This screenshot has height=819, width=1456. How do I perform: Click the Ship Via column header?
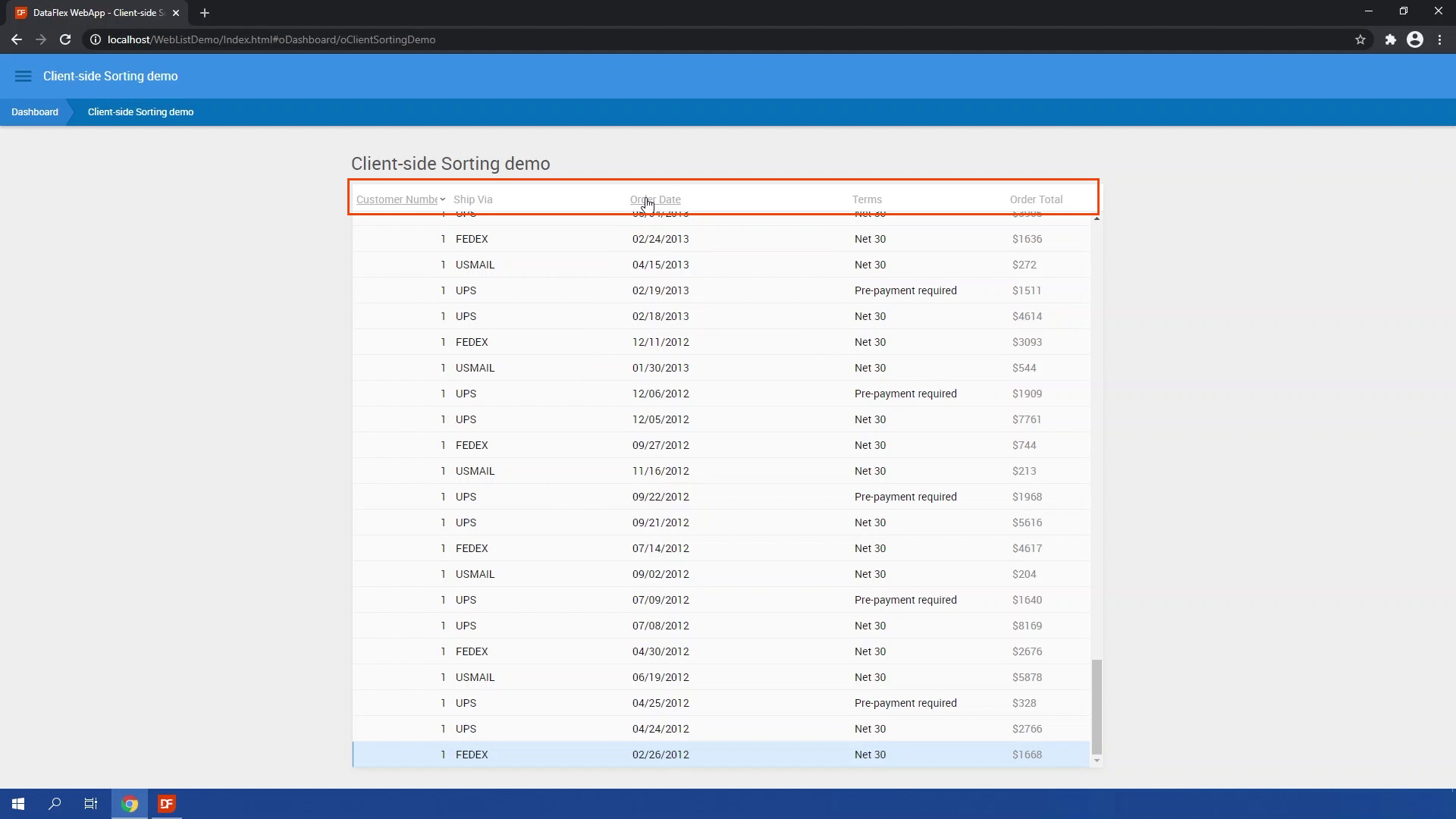click(473, 199)
